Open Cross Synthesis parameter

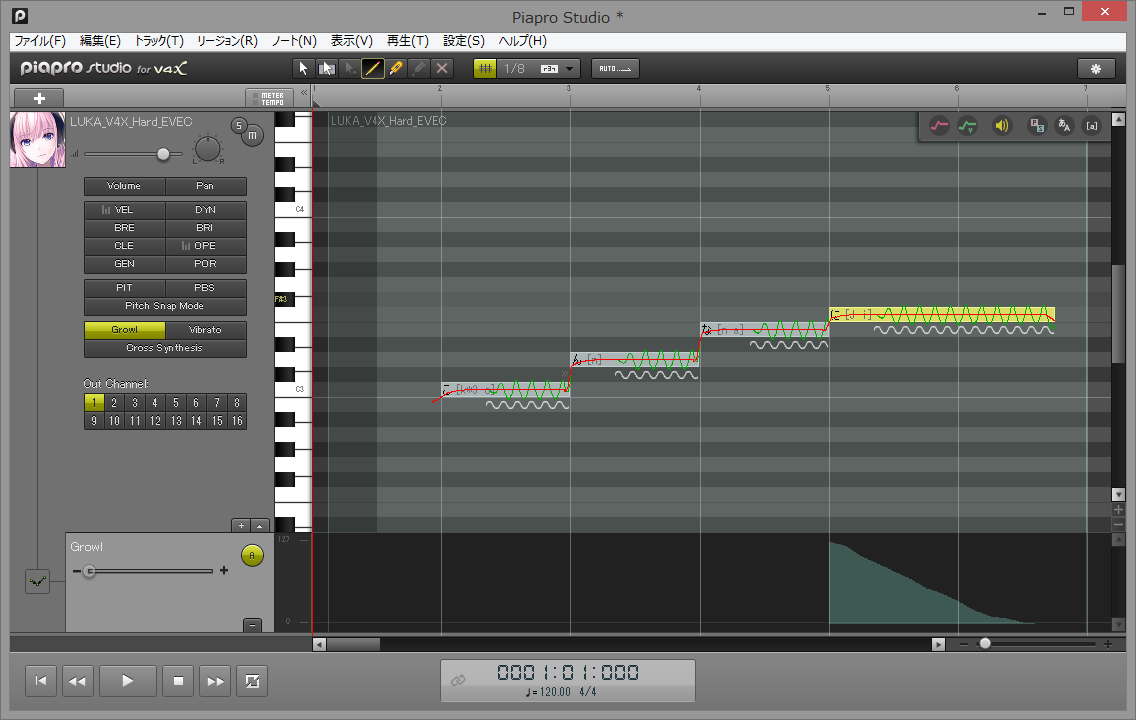point(165,348)
